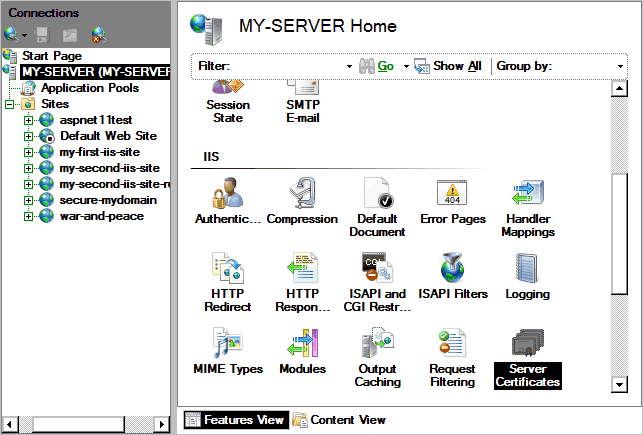Open the Output Caching feature
643x435 pixels.
point(377,357)
